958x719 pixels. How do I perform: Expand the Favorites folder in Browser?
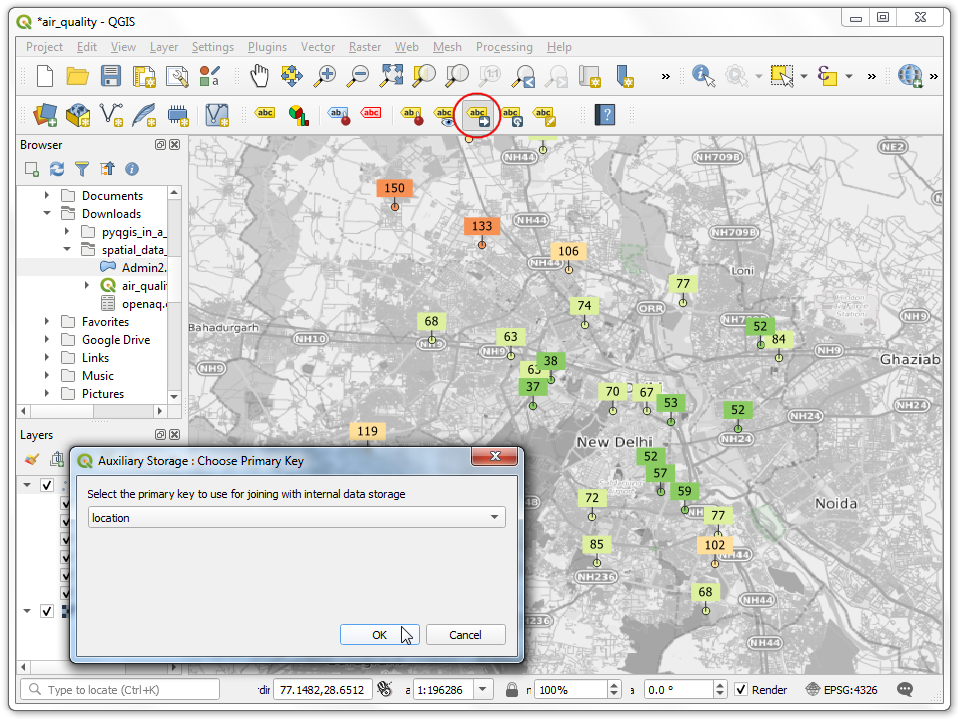click(x=47, y=322)
